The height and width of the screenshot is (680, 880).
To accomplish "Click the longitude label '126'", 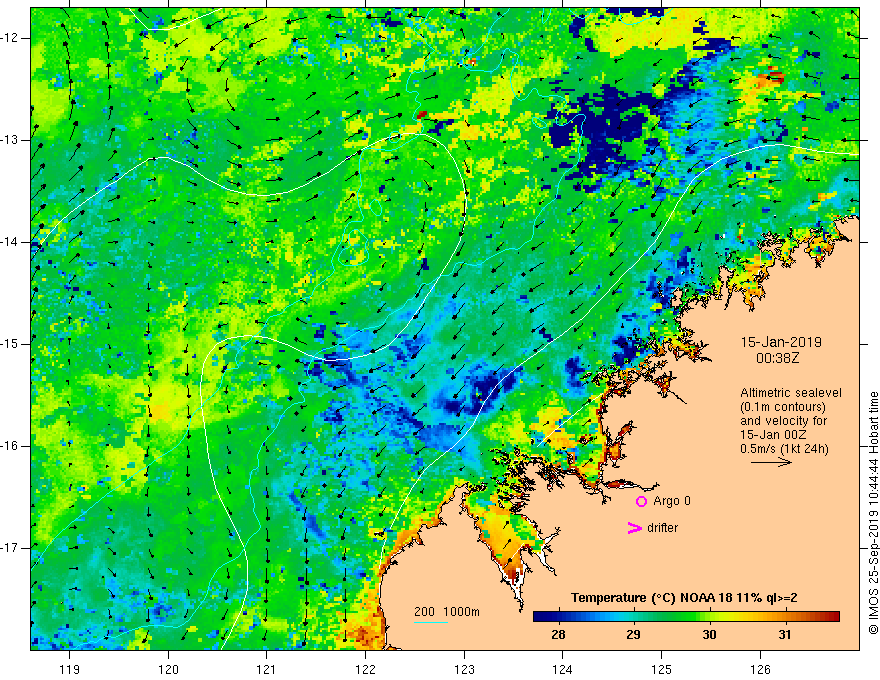I will (760, 669).
